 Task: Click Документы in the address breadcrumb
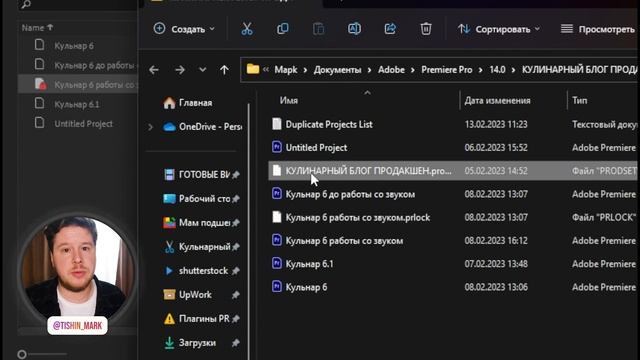tap(337, 70)
